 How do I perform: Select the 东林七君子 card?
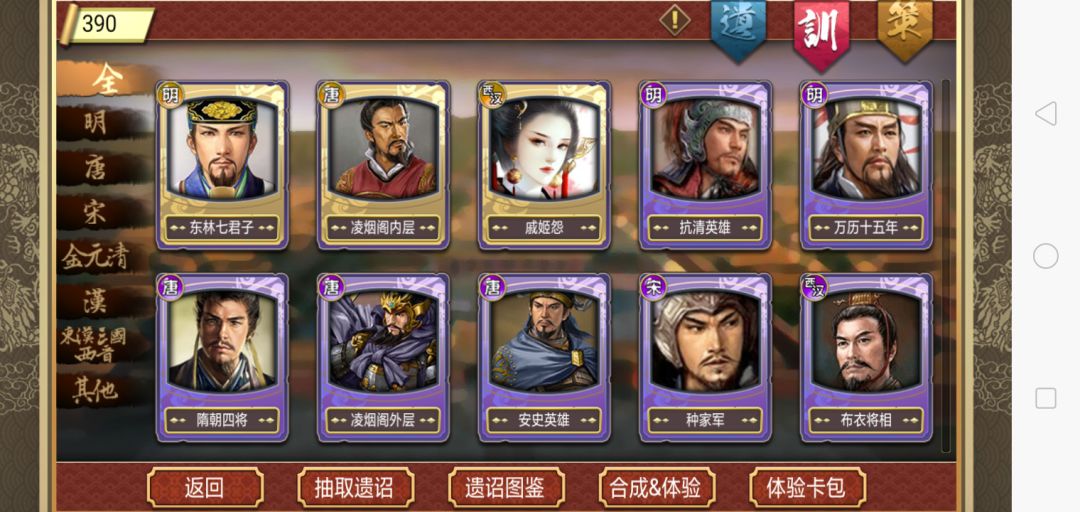(x=222, y=165)
